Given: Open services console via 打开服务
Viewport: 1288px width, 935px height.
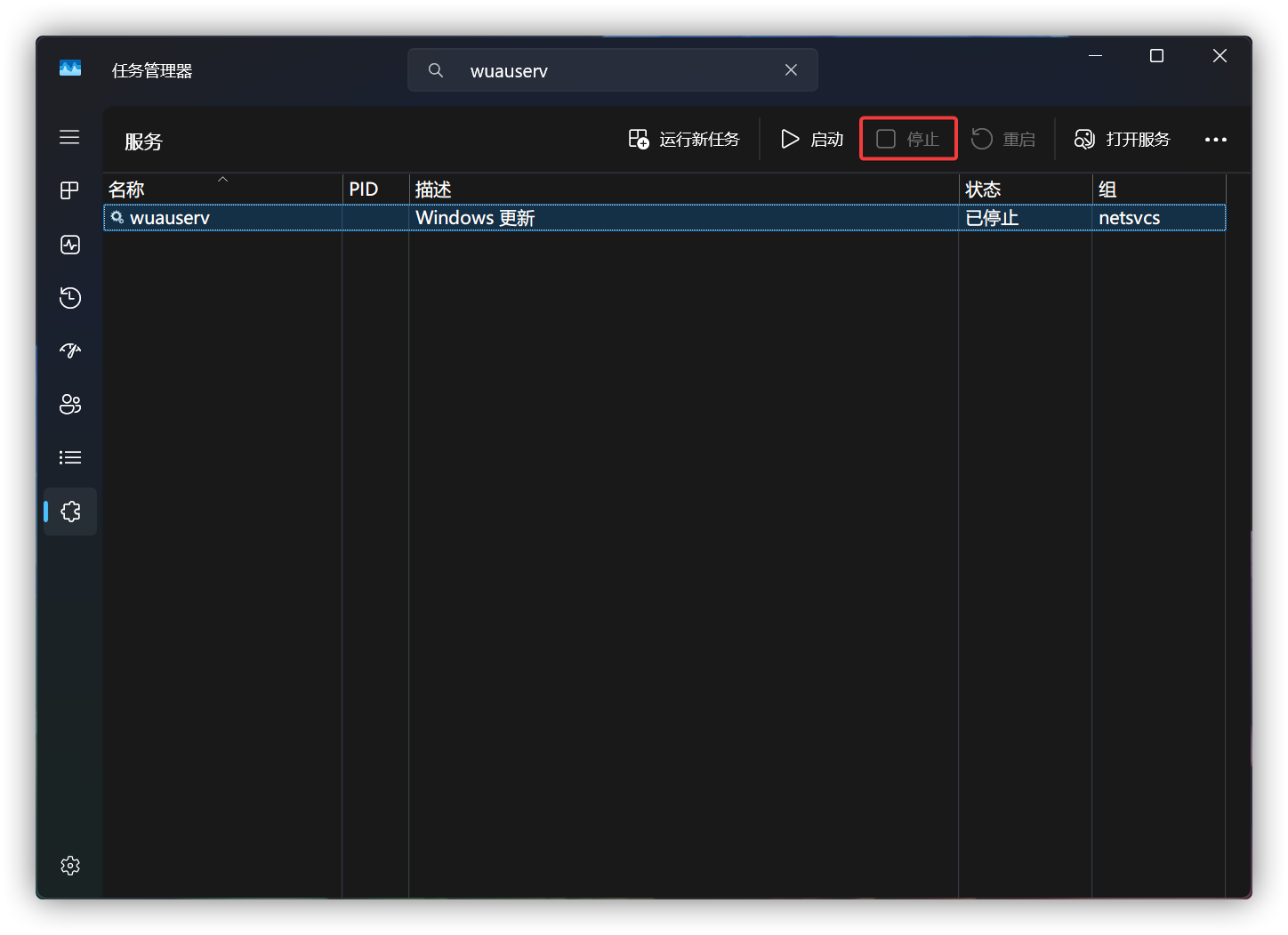Looking at the screenshot, I should (x=1123, y=140).
